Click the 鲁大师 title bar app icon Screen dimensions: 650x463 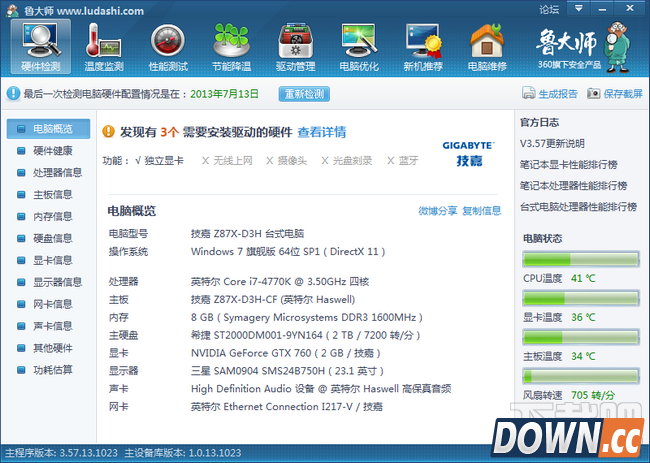tap(12, 10)
